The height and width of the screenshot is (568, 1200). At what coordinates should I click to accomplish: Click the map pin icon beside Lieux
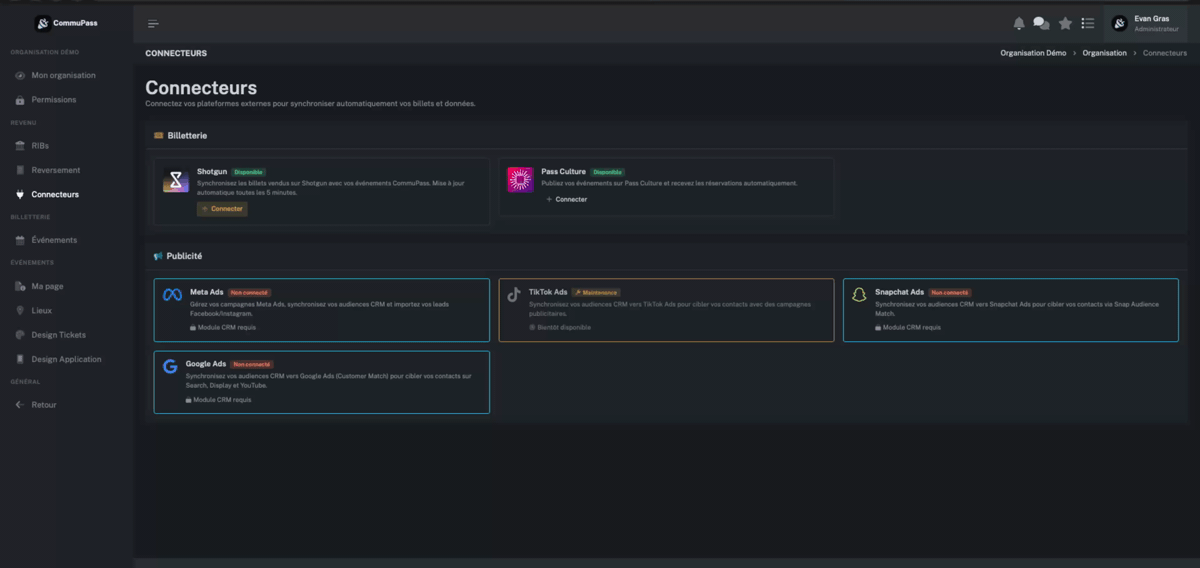[x=20, y=311]
